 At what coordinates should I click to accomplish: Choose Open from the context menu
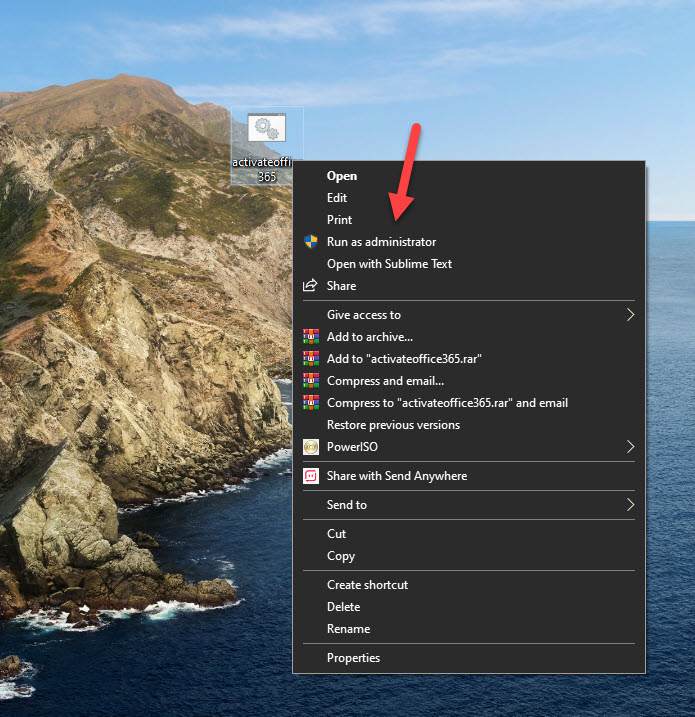[x=342, y=176]
